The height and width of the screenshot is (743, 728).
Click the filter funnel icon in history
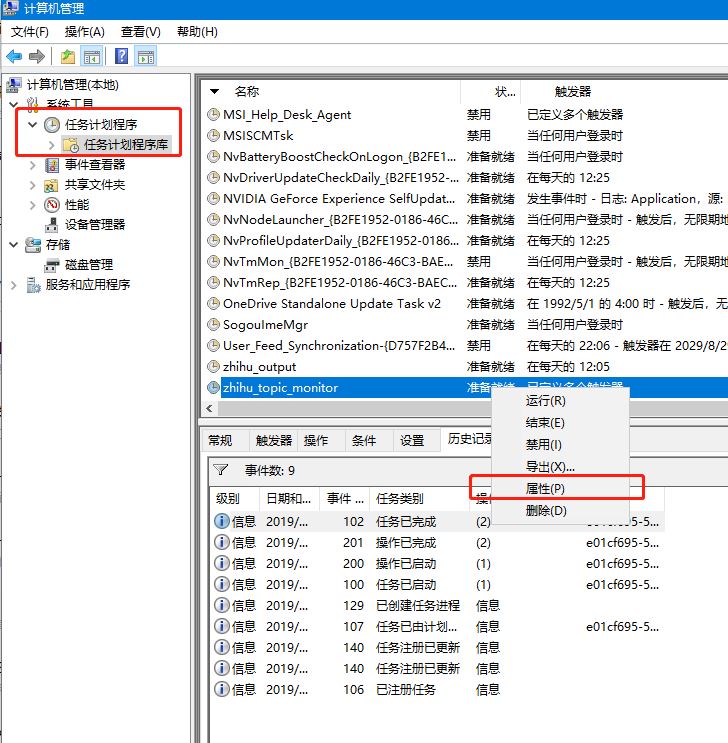tap(222, 470)
